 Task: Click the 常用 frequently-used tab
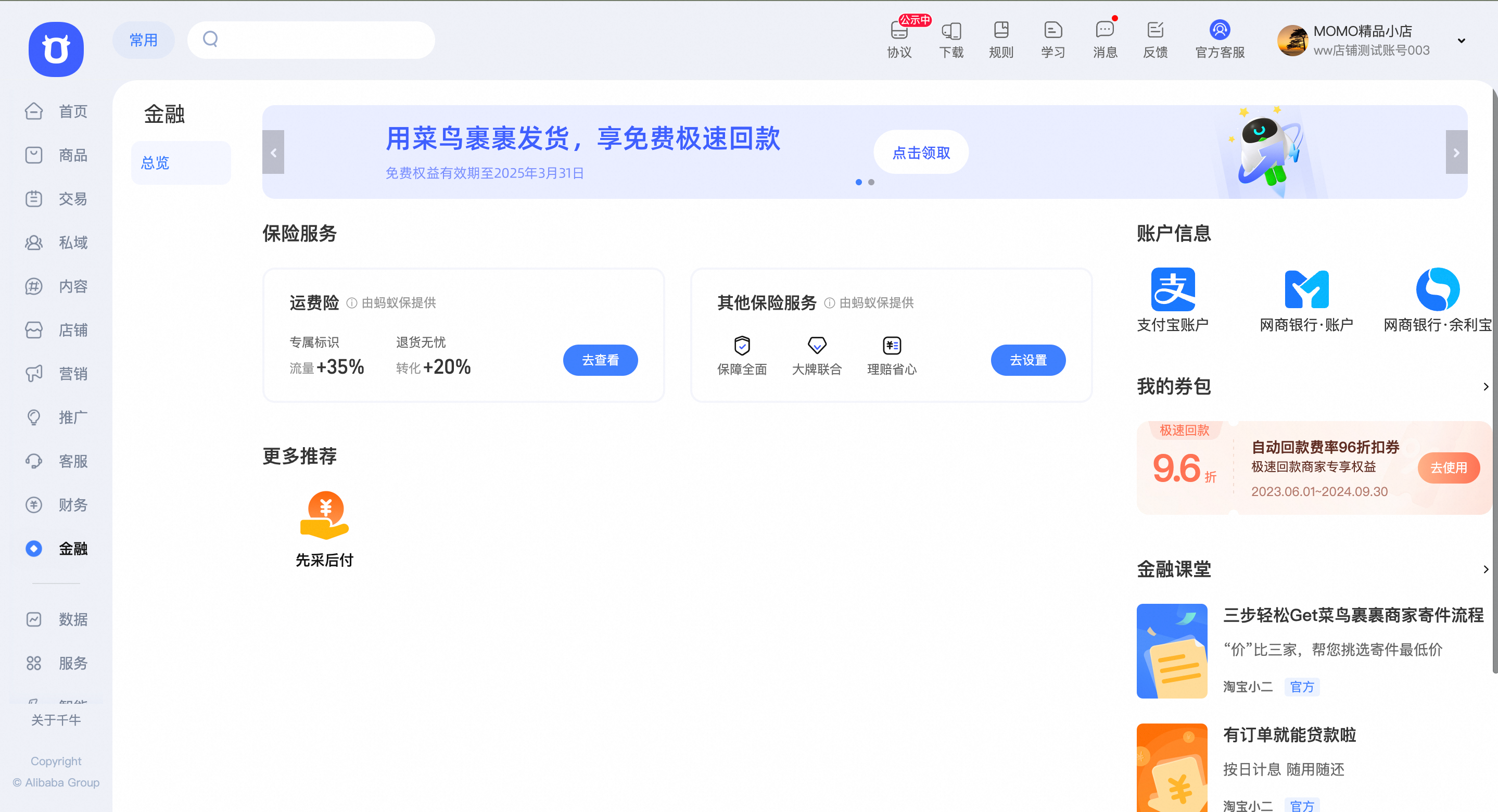click(x=144, y=40)
